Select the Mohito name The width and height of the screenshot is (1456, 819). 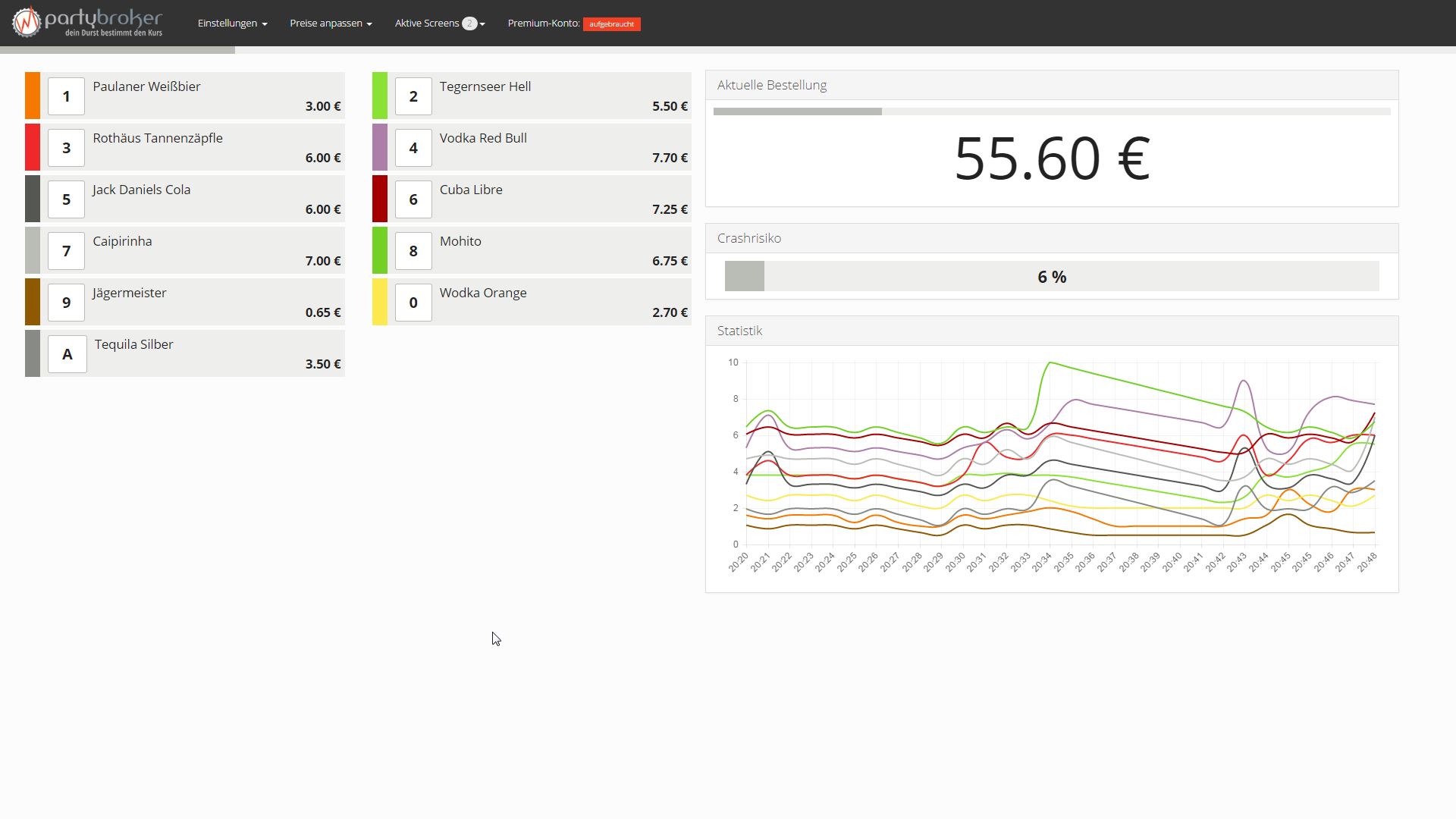point(460,241)
